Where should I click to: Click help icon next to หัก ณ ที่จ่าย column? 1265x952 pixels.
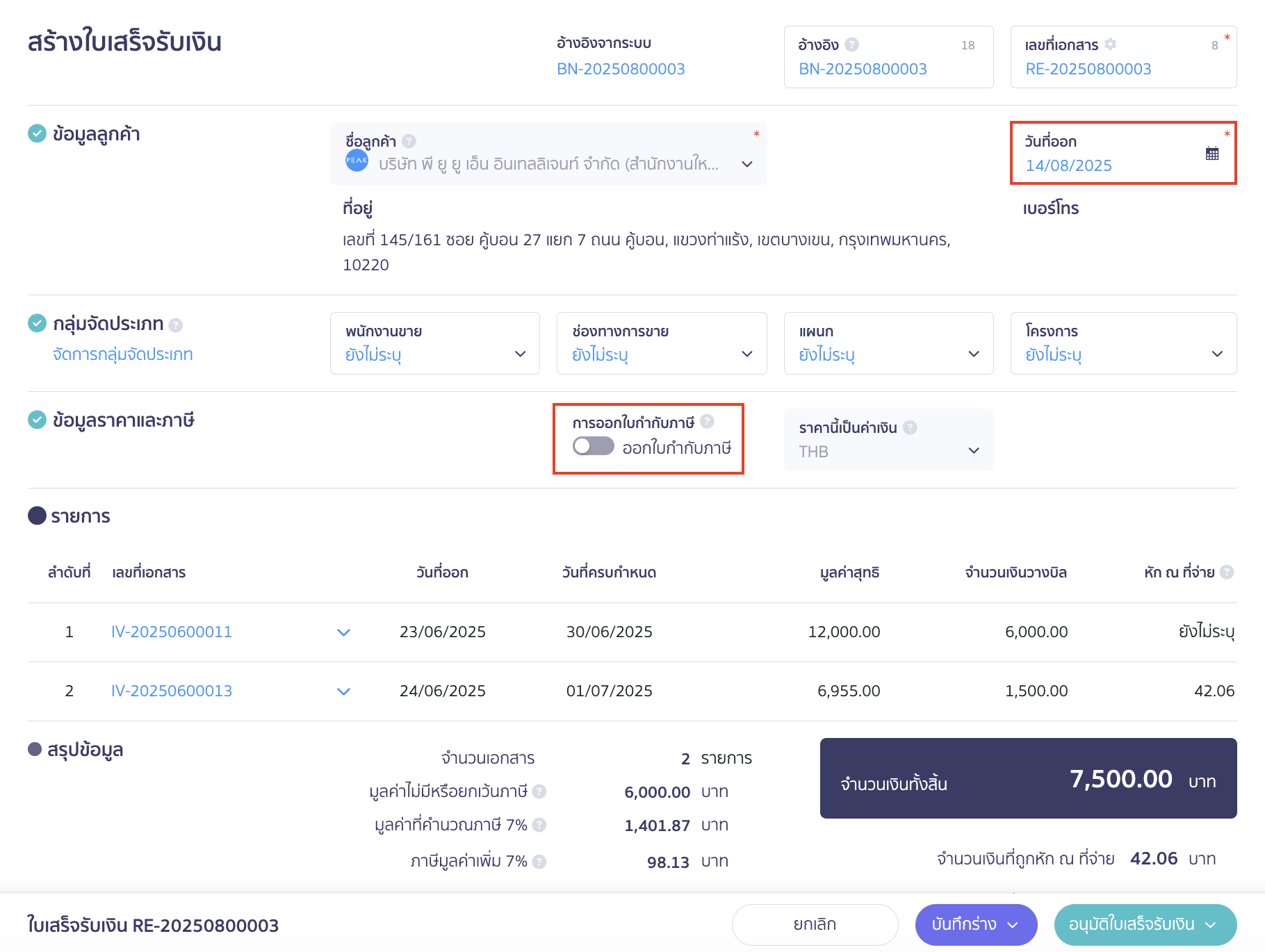[x=1227, y=572]
